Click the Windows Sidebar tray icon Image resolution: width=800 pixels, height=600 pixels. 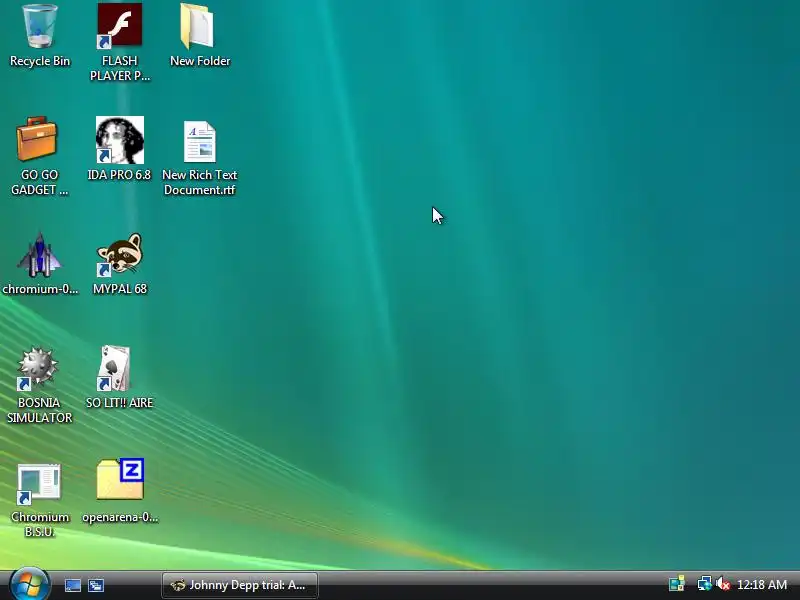point(677,584)
